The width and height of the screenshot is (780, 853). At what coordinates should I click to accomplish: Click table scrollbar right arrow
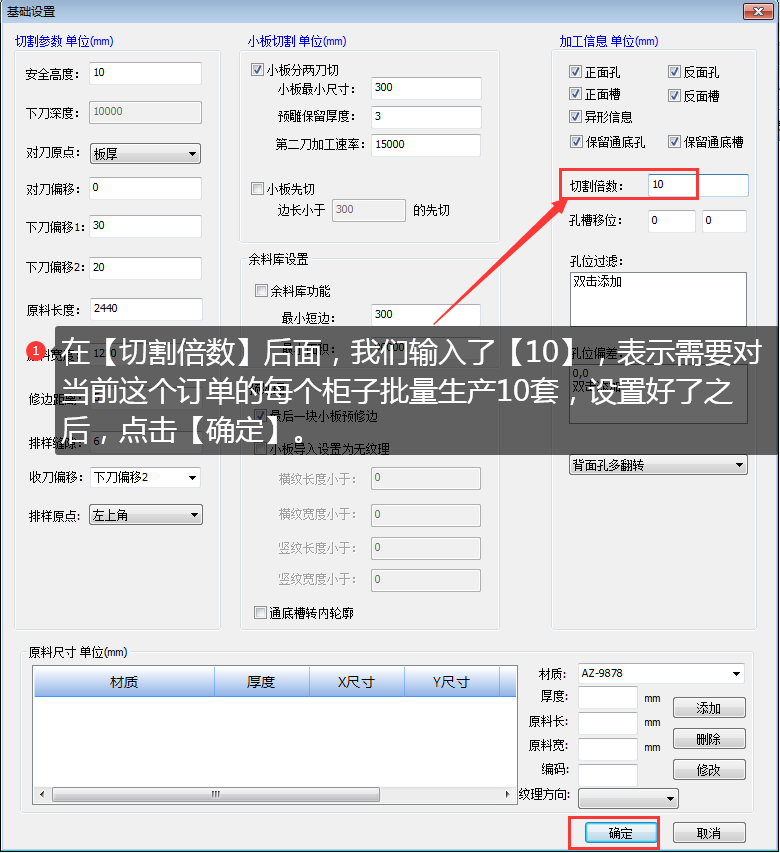point(507,794)
